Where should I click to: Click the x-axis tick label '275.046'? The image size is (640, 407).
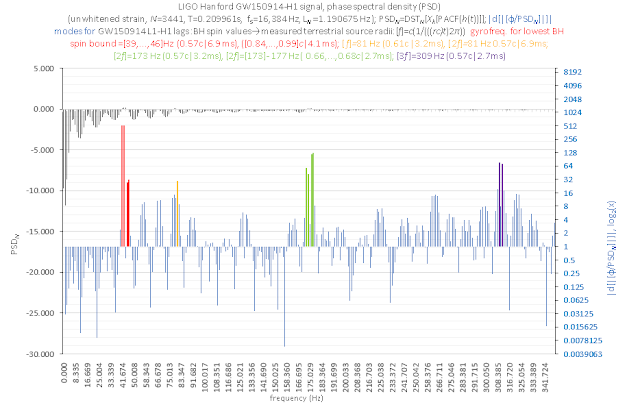[x=451, y=376]
